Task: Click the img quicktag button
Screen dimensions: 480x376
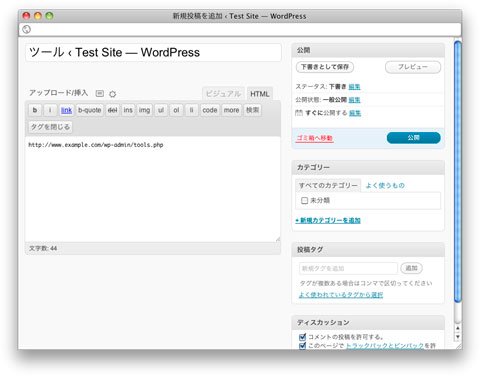Action: click(x=144, y=110)
